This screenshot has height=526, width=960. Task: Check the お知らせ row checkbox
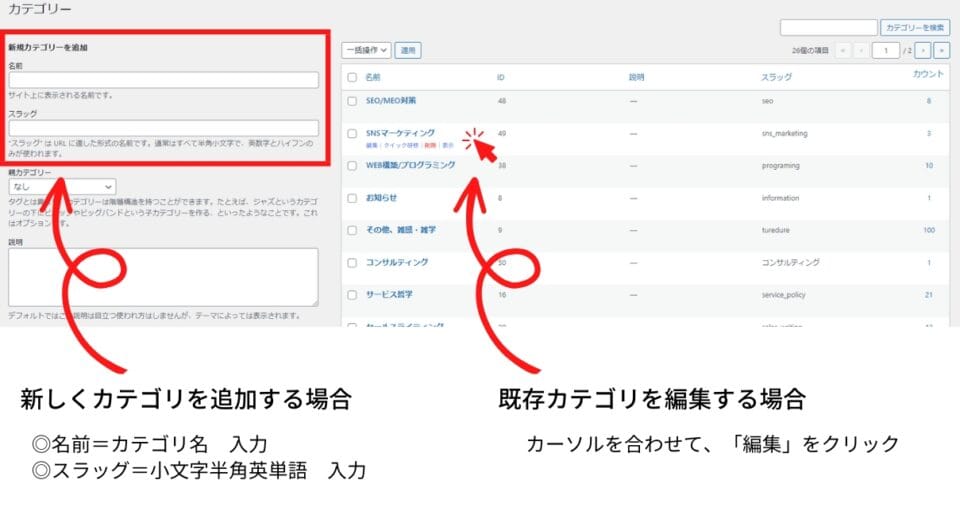point(352,198)
